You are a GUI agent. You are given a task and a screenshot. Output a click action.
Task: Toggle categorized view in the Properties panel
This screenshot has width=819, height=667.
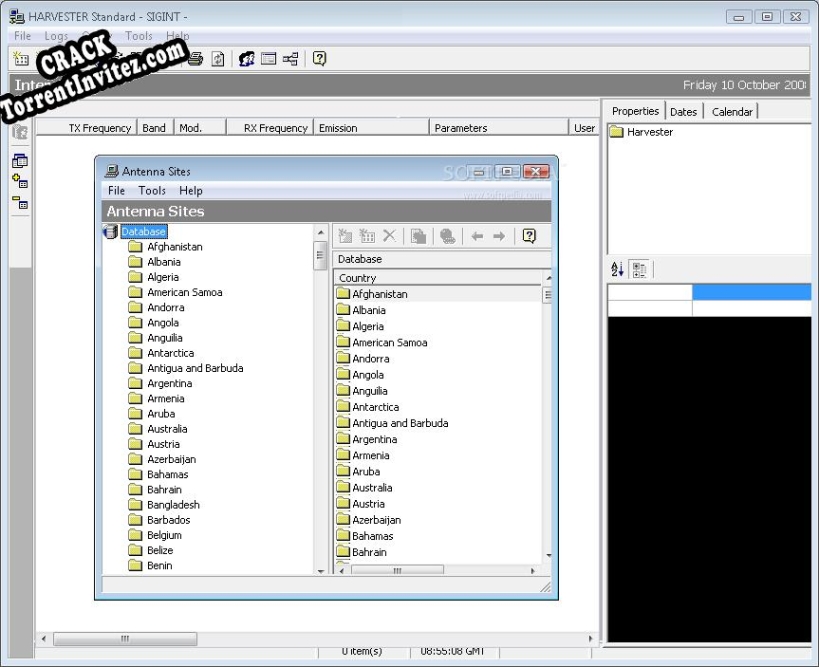[x=637, y=269]
